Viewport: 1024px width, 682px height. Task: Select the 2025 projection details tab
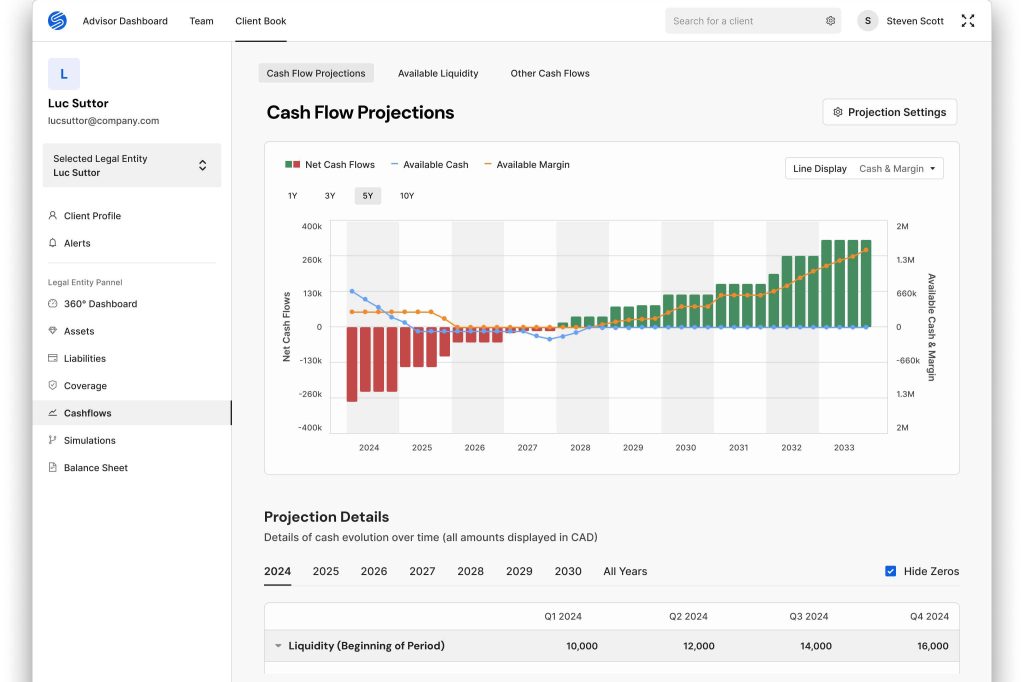(x=326, y=571)
